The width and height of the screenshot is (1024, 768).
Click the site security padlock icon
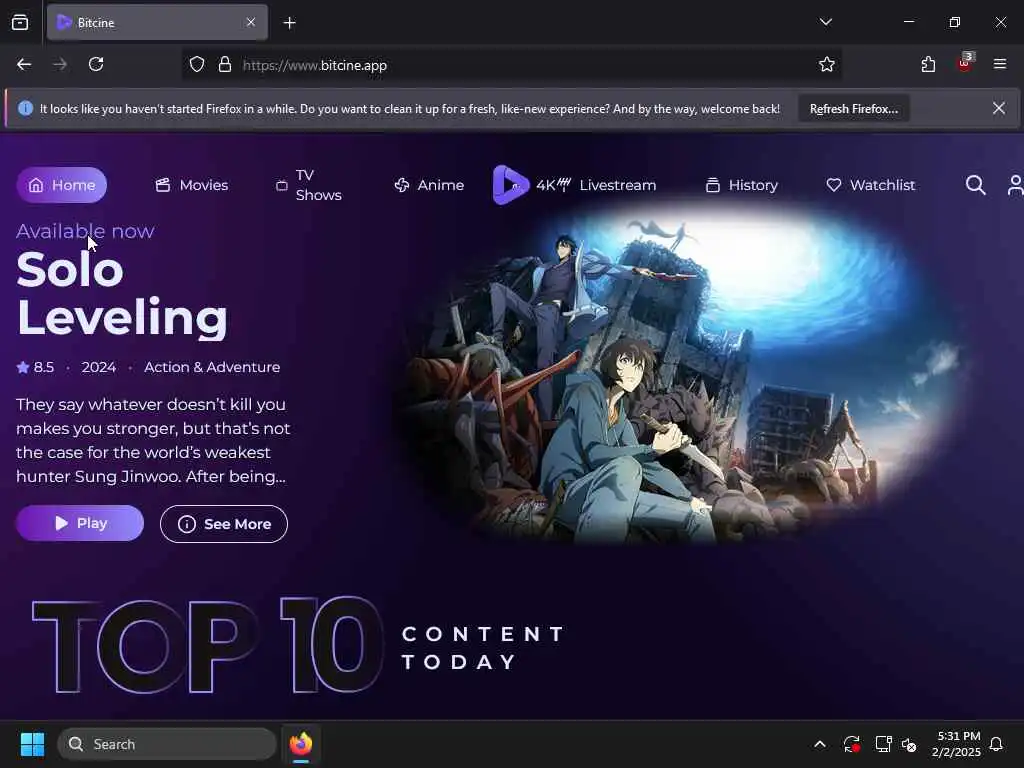pos(225,64)
